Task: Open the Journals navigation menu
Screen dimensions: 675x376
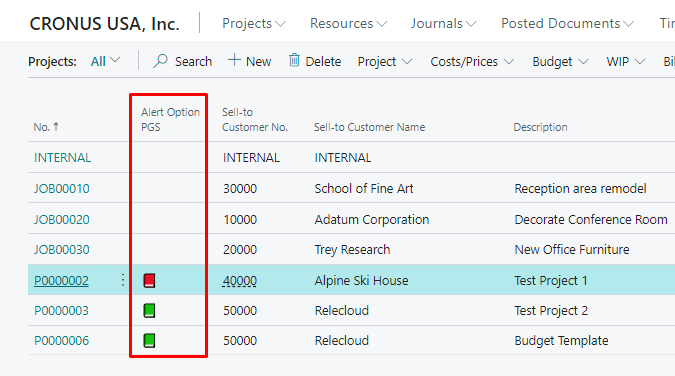Action: click(443, 23)
